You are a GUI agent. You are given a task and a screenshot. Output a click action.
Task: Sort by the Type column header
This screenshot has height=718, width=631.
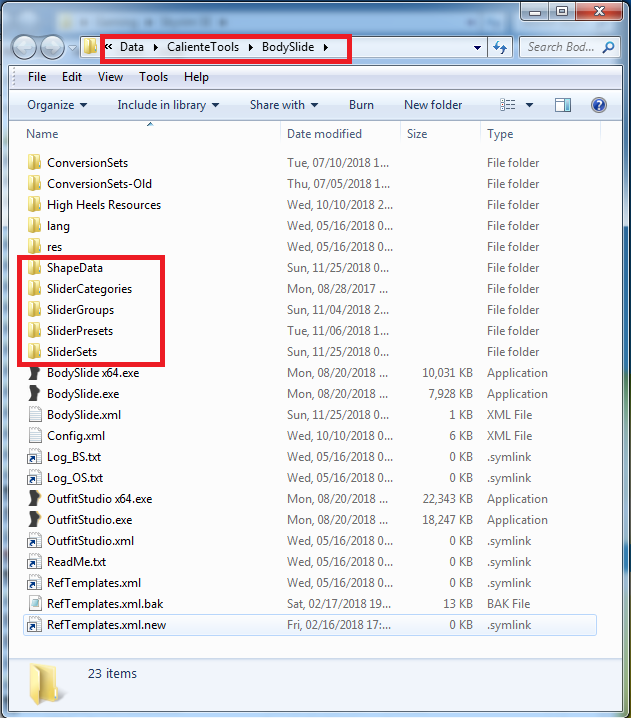(500, 134)
